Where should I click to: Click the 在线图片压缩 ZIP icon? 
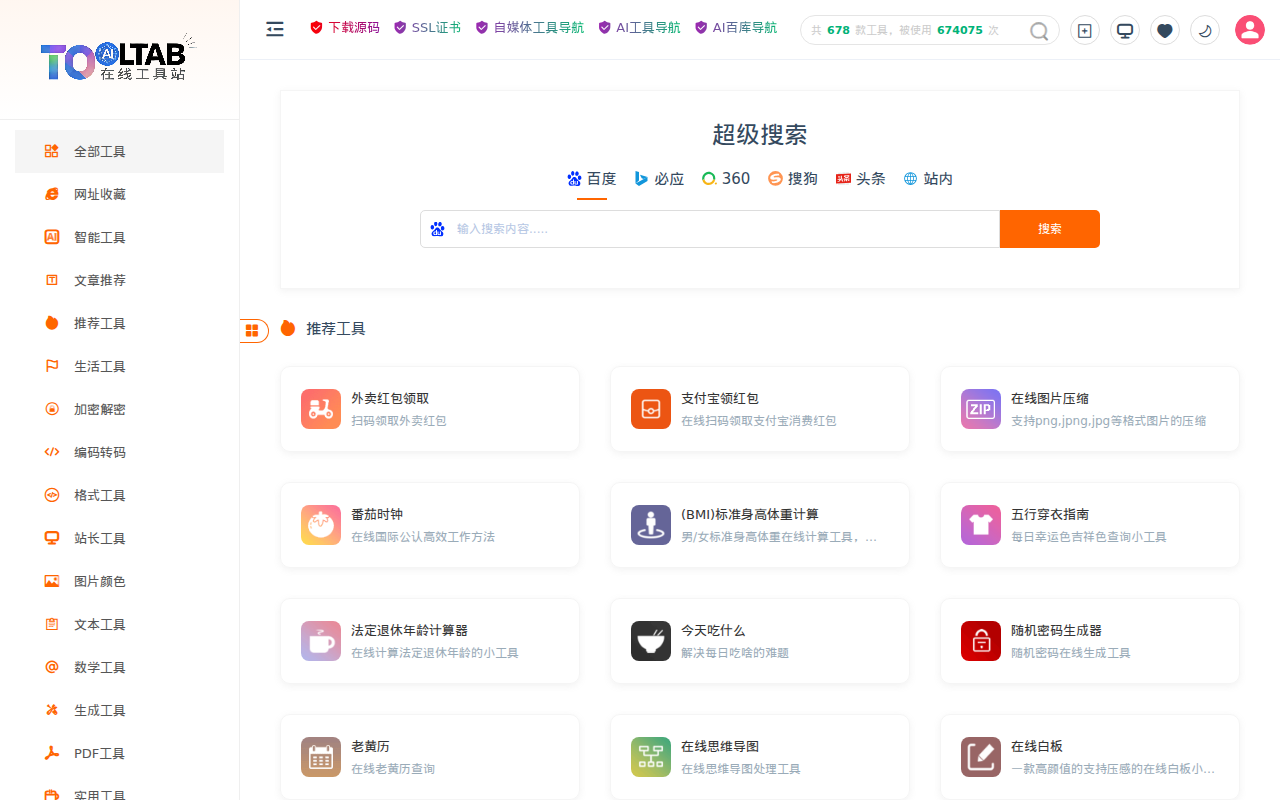980,409
